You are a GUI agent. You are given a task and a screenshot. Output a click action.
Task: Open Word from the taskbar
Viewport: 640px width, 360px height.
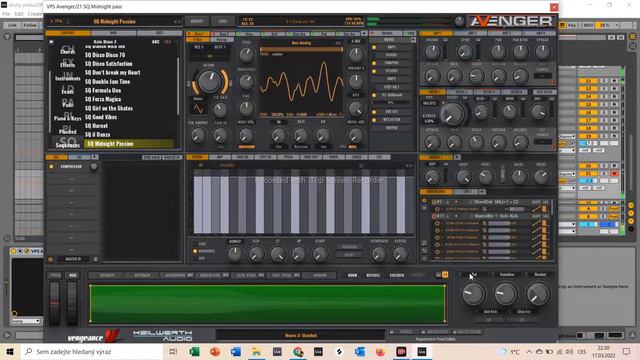point(236,351)
